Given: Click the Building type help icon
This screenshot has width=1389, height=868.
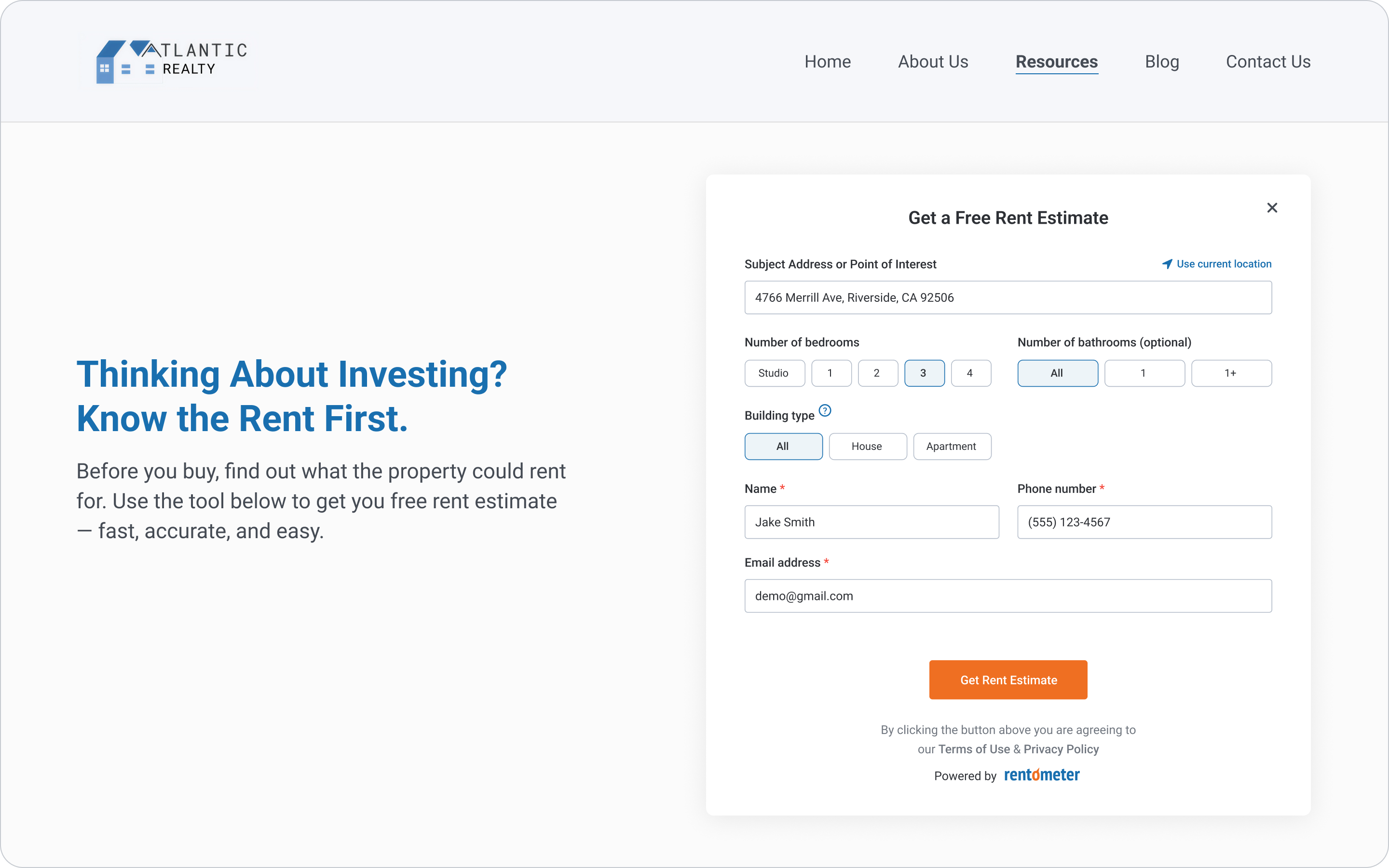Looking at the screenshot, I should [x=825, y=410].
